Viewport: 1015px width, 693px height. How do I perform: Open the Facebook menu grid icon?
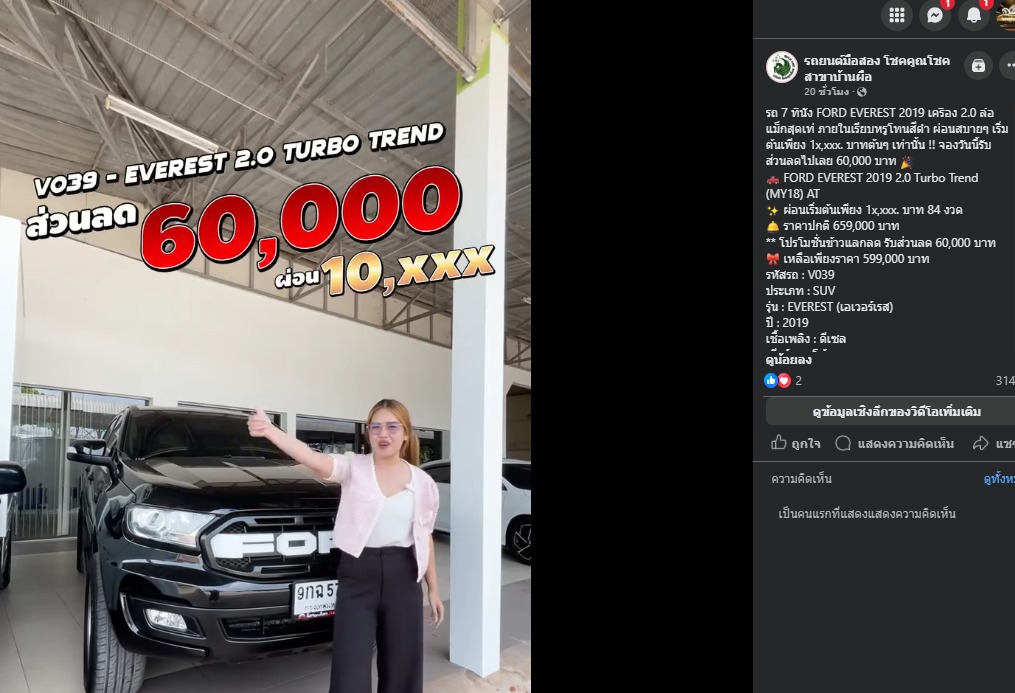(x=897, y=15)
